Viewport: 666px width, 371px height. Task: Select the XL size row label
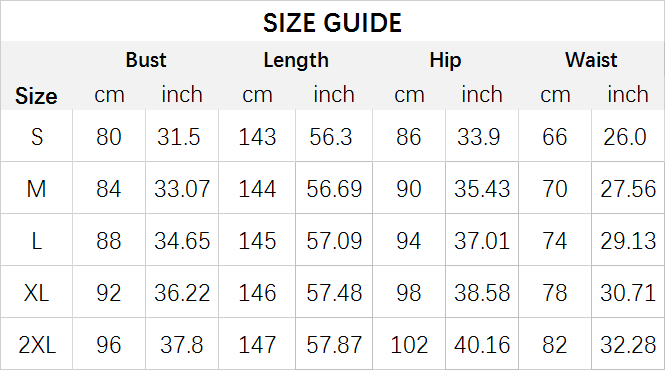pos(36,293)
